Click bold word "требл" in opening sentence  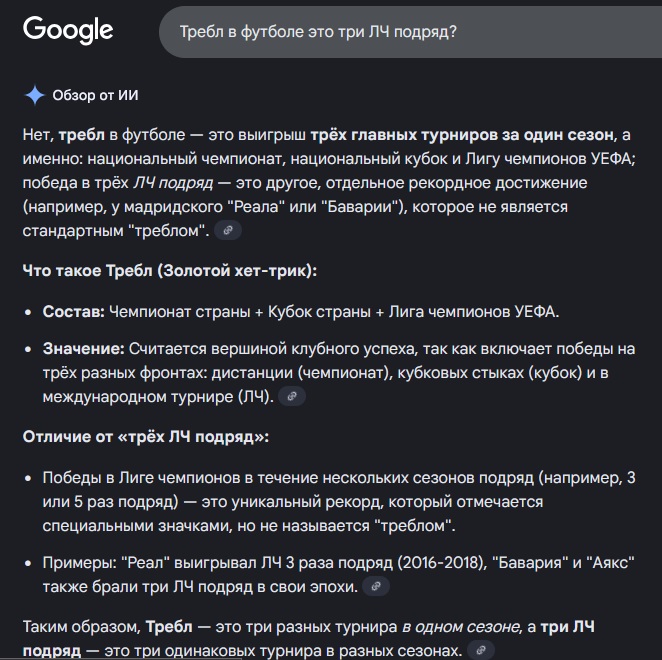(x=80, y=135)
